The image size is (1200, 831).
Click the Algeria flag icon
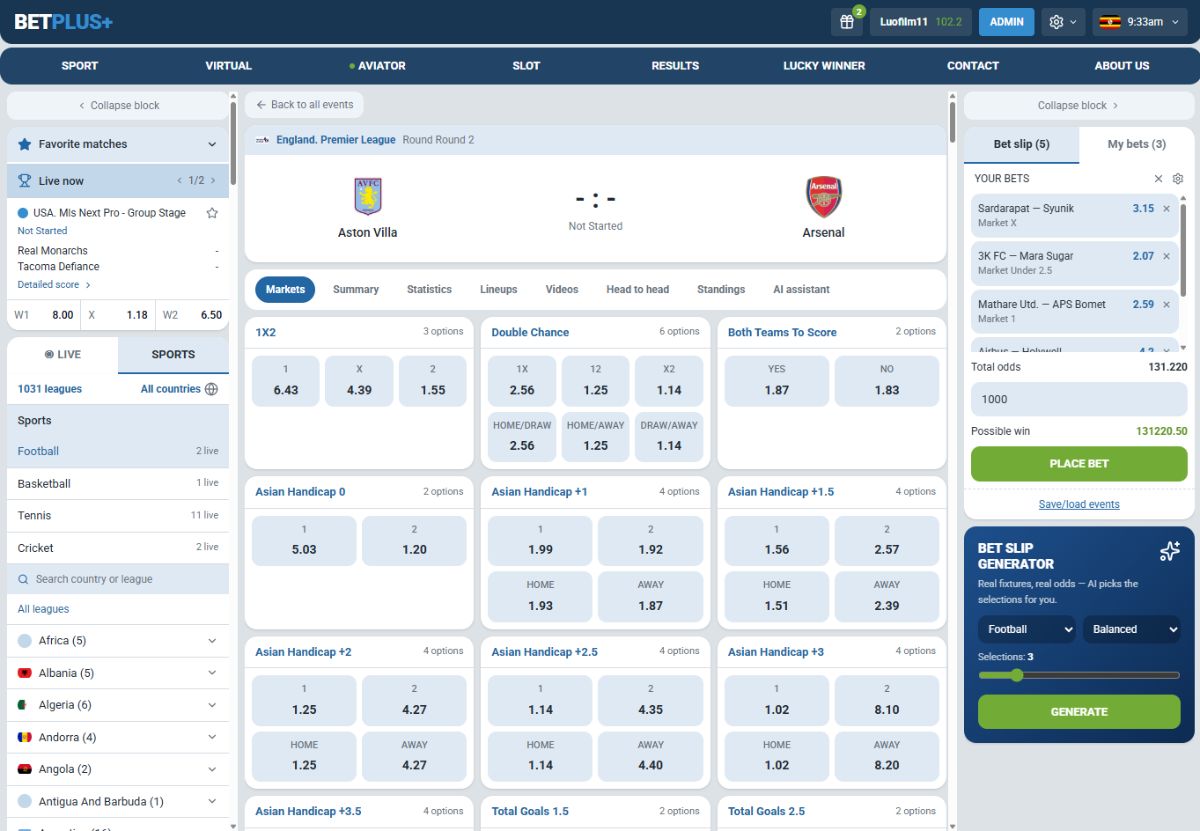point(25,705)
